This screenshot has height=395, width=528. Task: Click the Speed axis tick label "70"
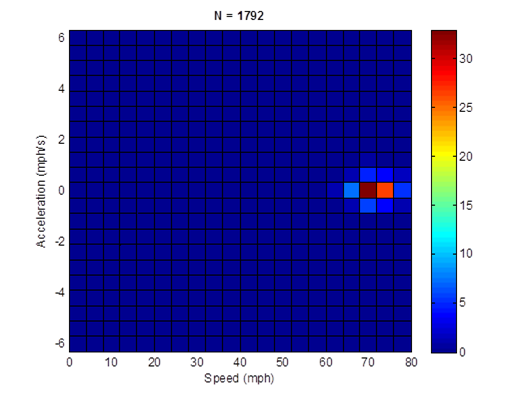coord(368,362)
